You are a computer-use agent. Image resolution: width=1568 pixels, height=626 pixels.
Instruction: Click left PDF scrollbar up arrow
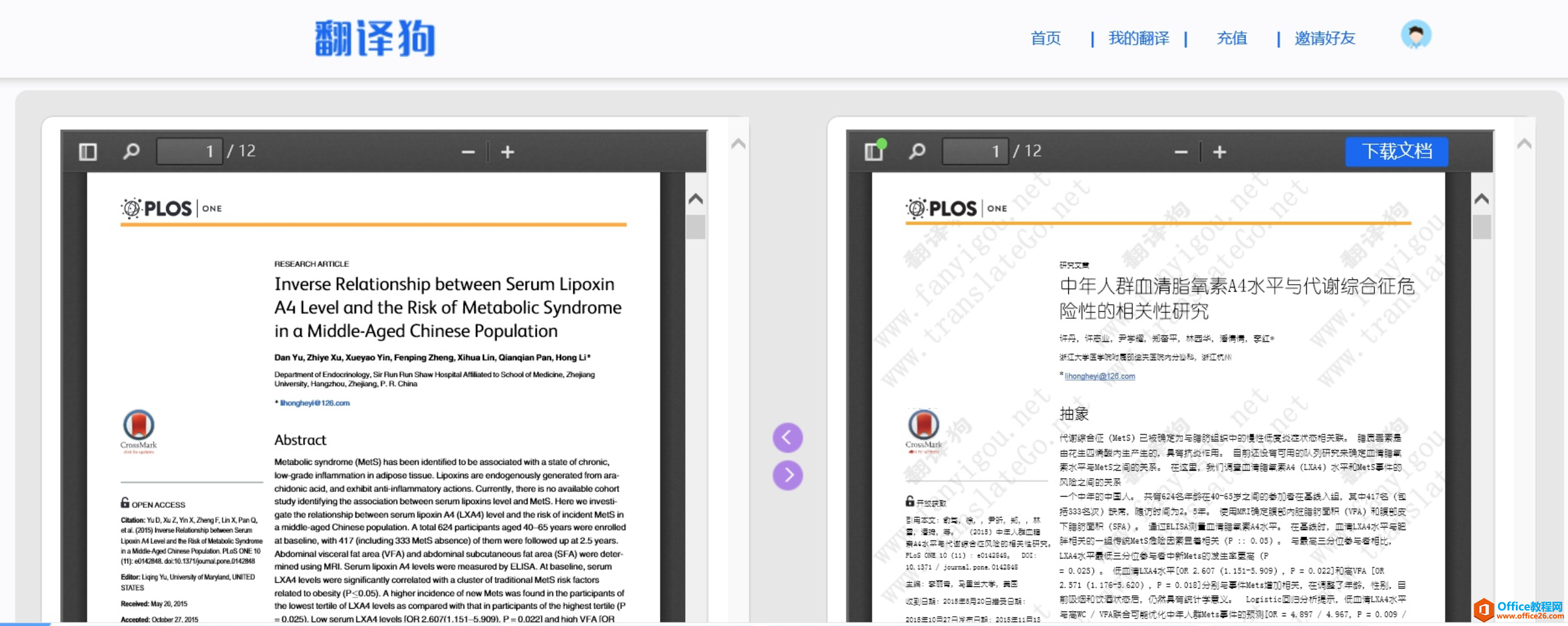(x=696, y=199)
